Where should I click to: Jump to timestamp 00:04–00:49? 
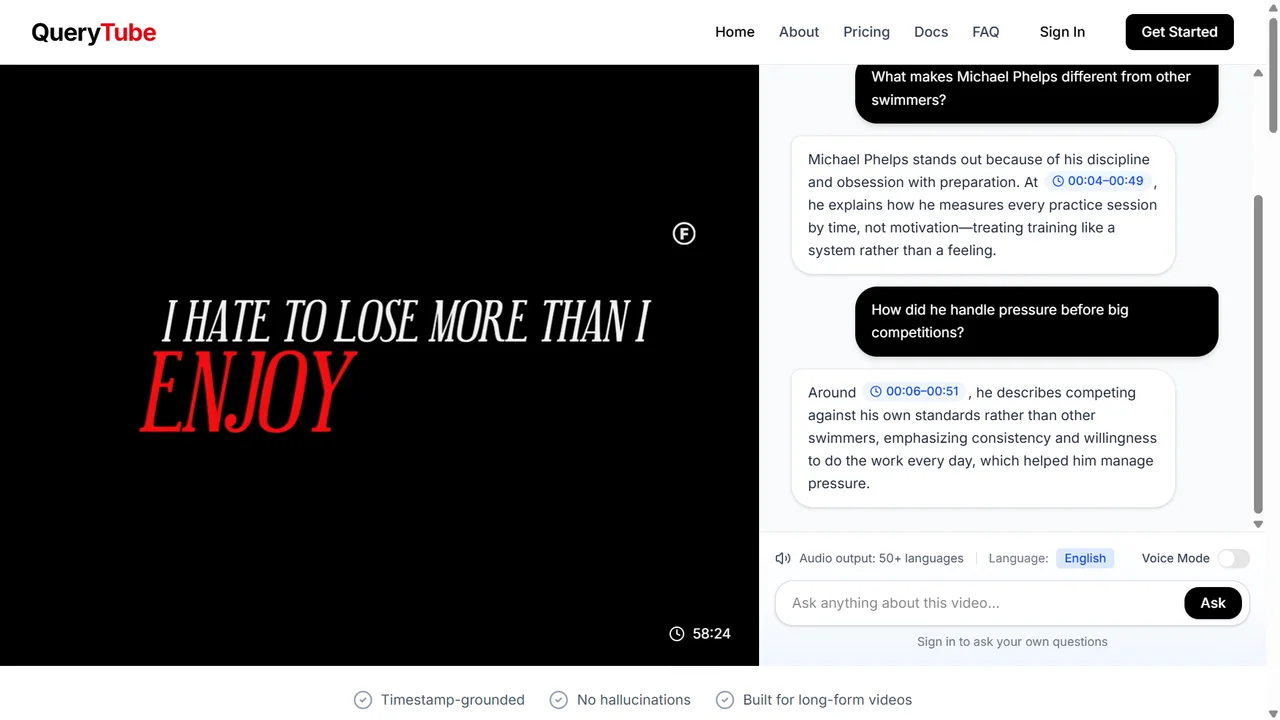tap(1098, 181)
